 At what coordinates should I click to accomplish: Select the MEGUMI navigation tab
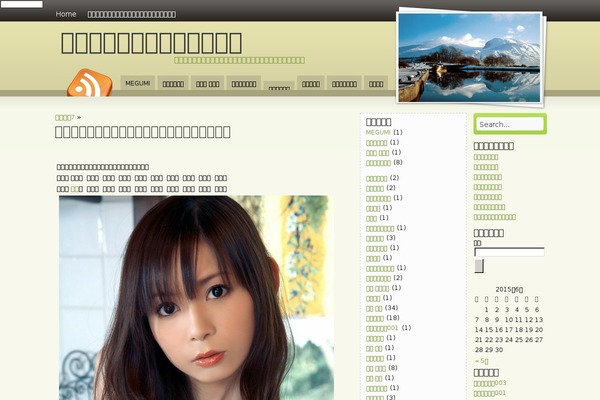point(138,83)
